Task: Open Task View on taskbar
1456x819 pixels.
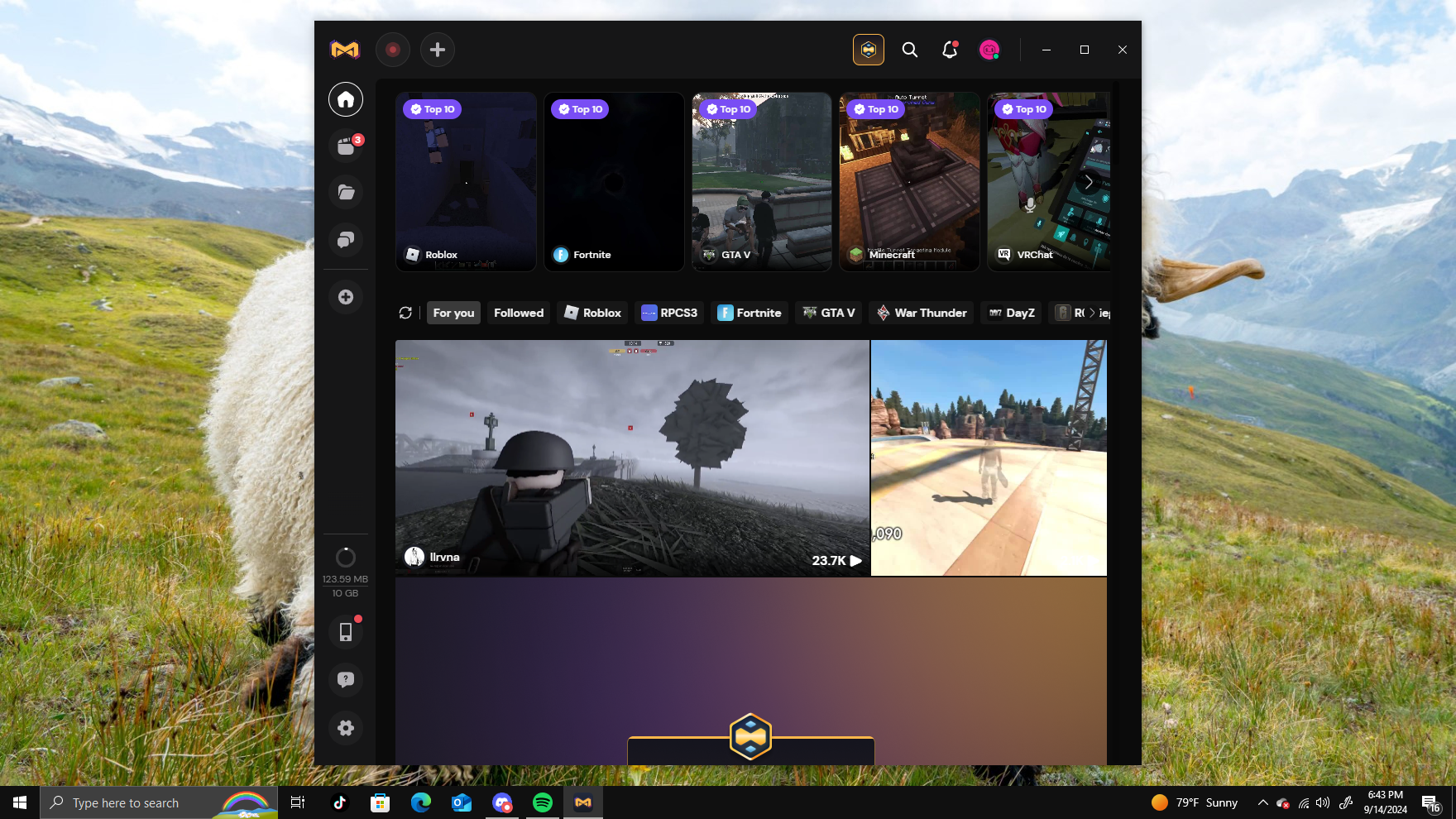Action: tap(298, 802)
